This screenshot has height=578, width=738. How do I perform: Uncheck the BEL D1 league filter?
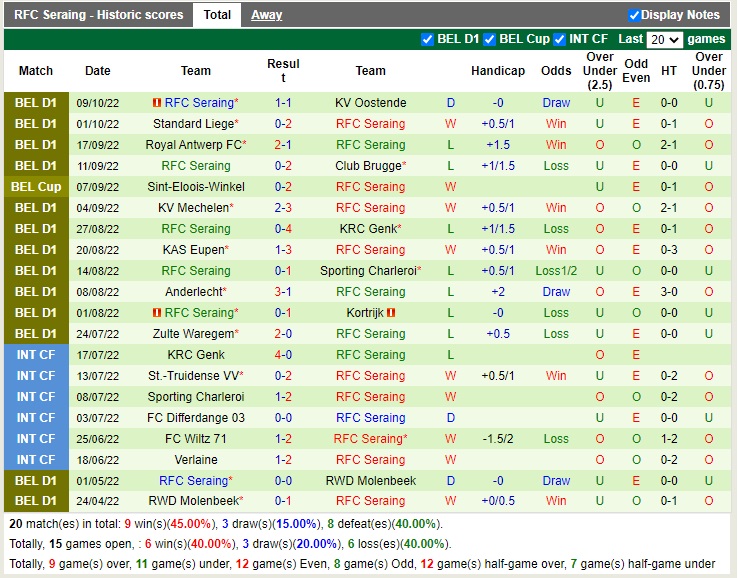tap(427, 39)
